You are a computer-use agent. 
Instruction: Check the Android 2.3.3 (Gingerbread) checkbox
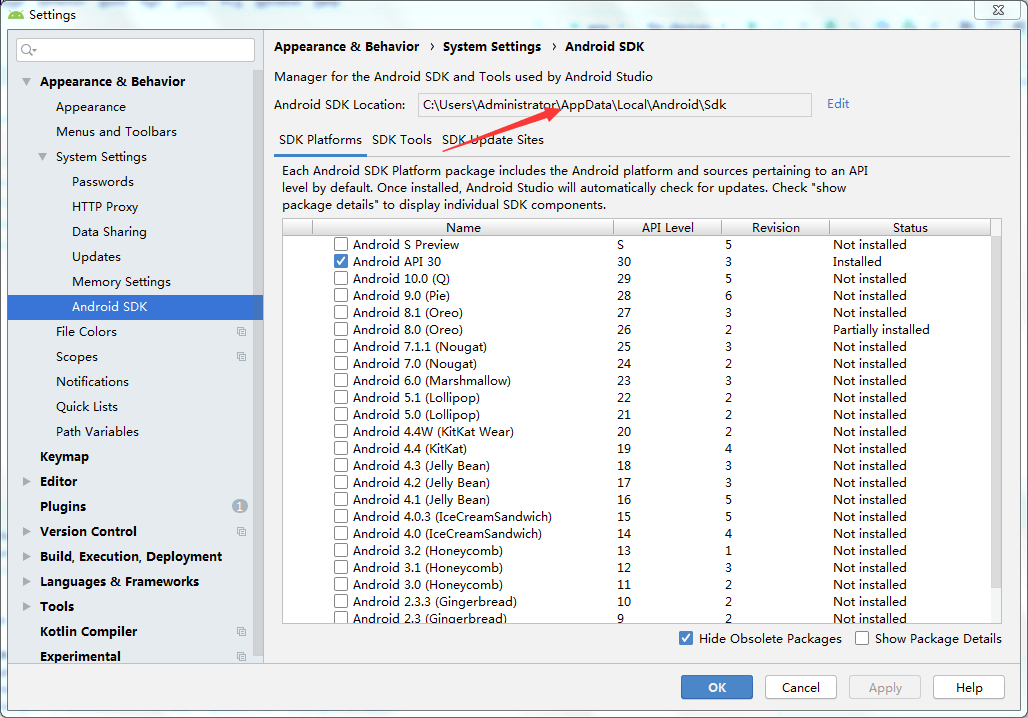[341, 601]
